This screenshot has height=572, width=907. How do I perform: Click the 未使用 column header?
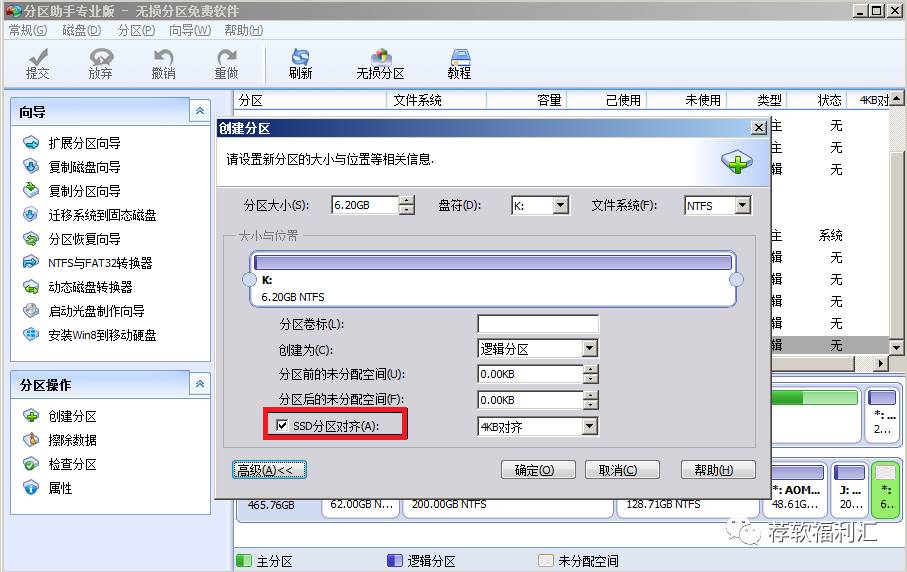pos(687,101)
